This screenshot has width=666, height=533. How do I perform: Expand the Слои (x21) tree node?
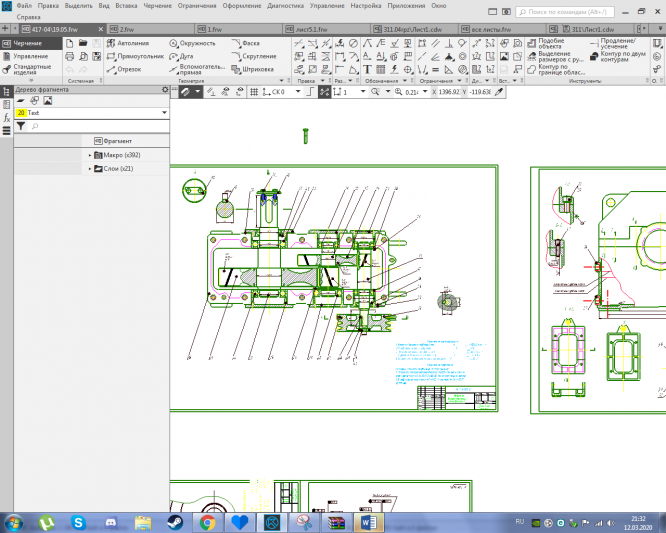(x=89, y=169)
